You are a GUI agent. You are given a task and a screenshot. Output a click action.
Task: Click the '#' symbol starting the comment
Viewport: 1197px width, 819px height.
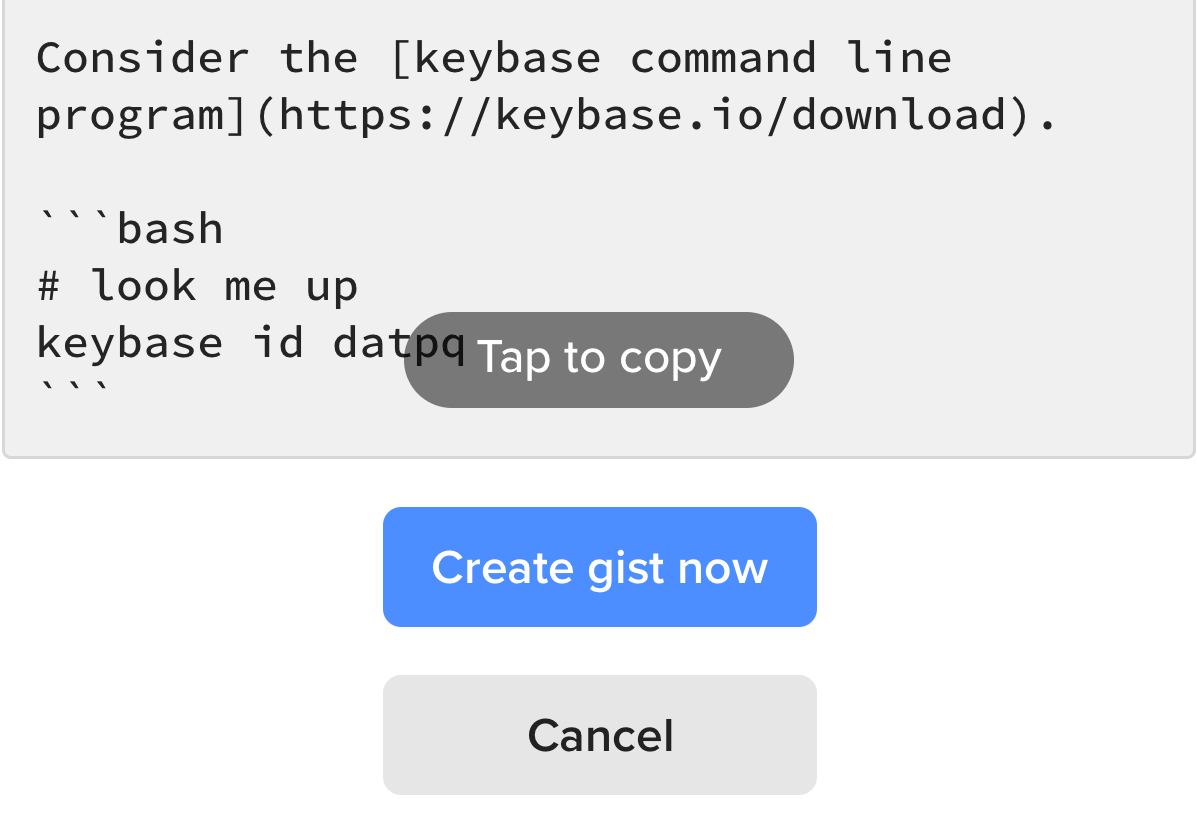[49, 287]
